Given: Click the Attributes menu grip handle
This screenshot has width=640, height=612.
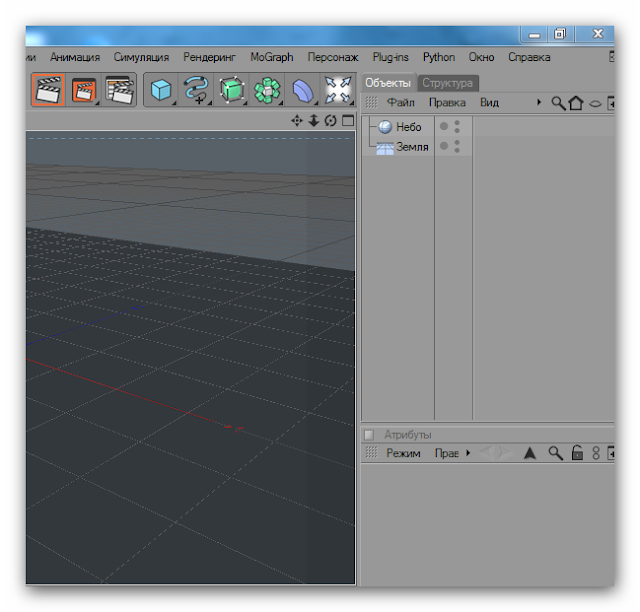Looking at the screenshot, I should (x=371, y=452).
